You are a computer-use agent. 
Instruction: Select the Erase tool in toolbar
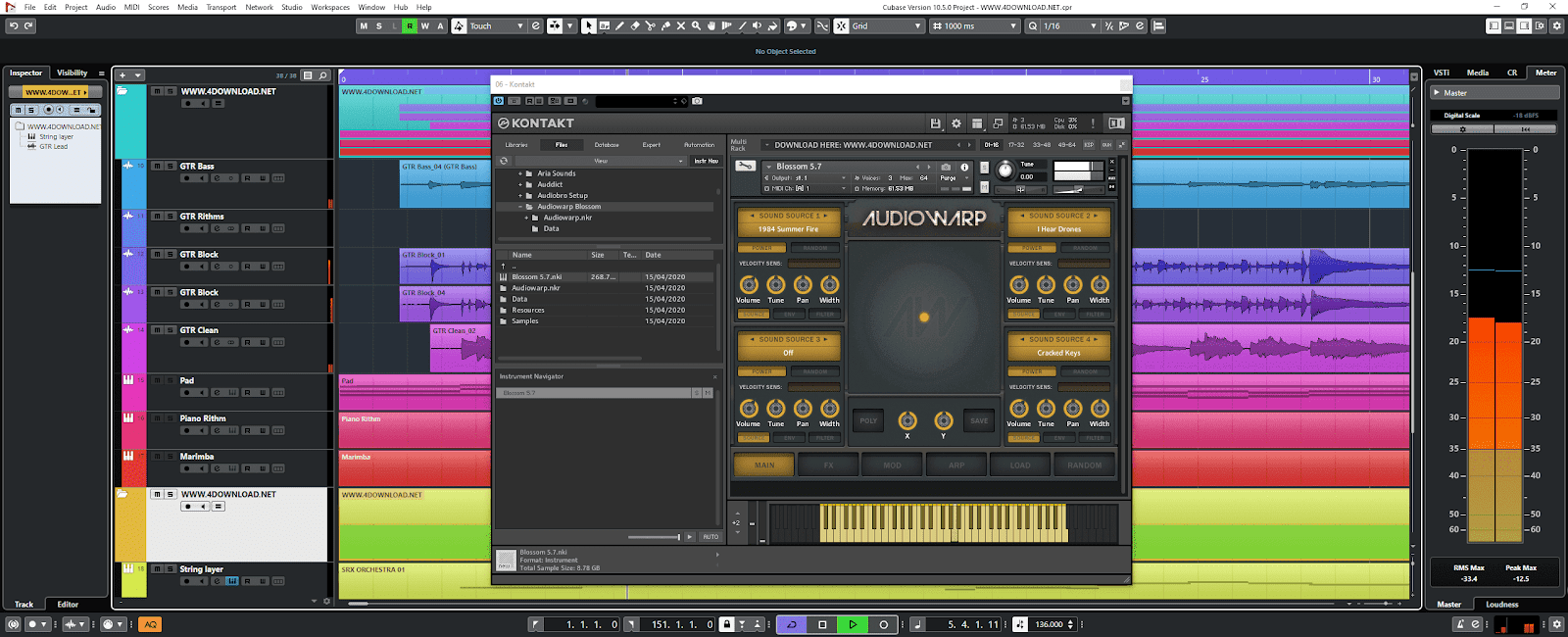pos(635,26)
